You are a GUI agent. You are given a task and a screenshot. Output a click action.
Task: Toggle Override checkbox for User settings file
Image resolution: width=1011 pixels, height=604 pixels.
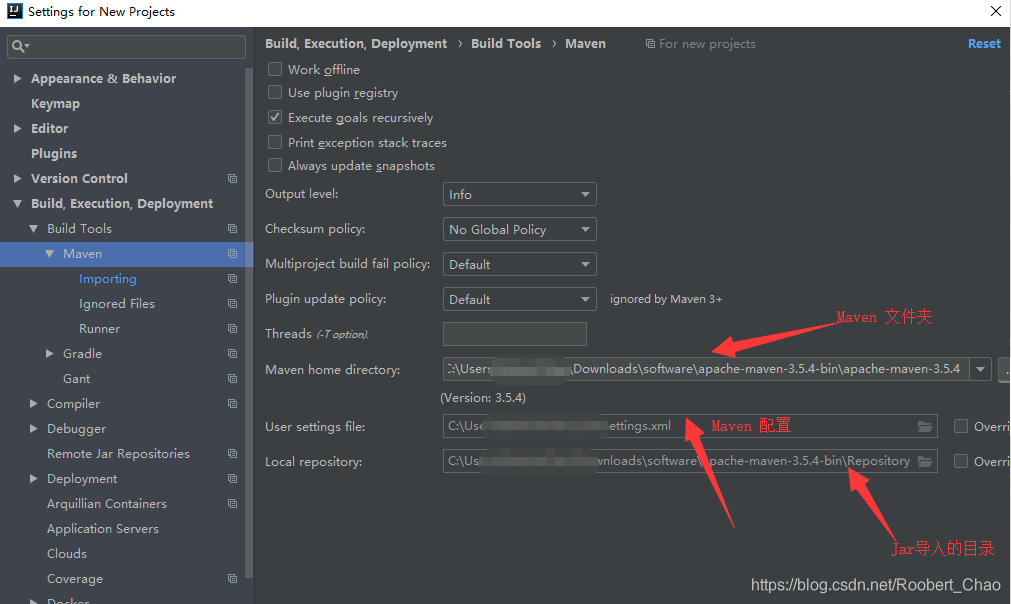(961, 426)
